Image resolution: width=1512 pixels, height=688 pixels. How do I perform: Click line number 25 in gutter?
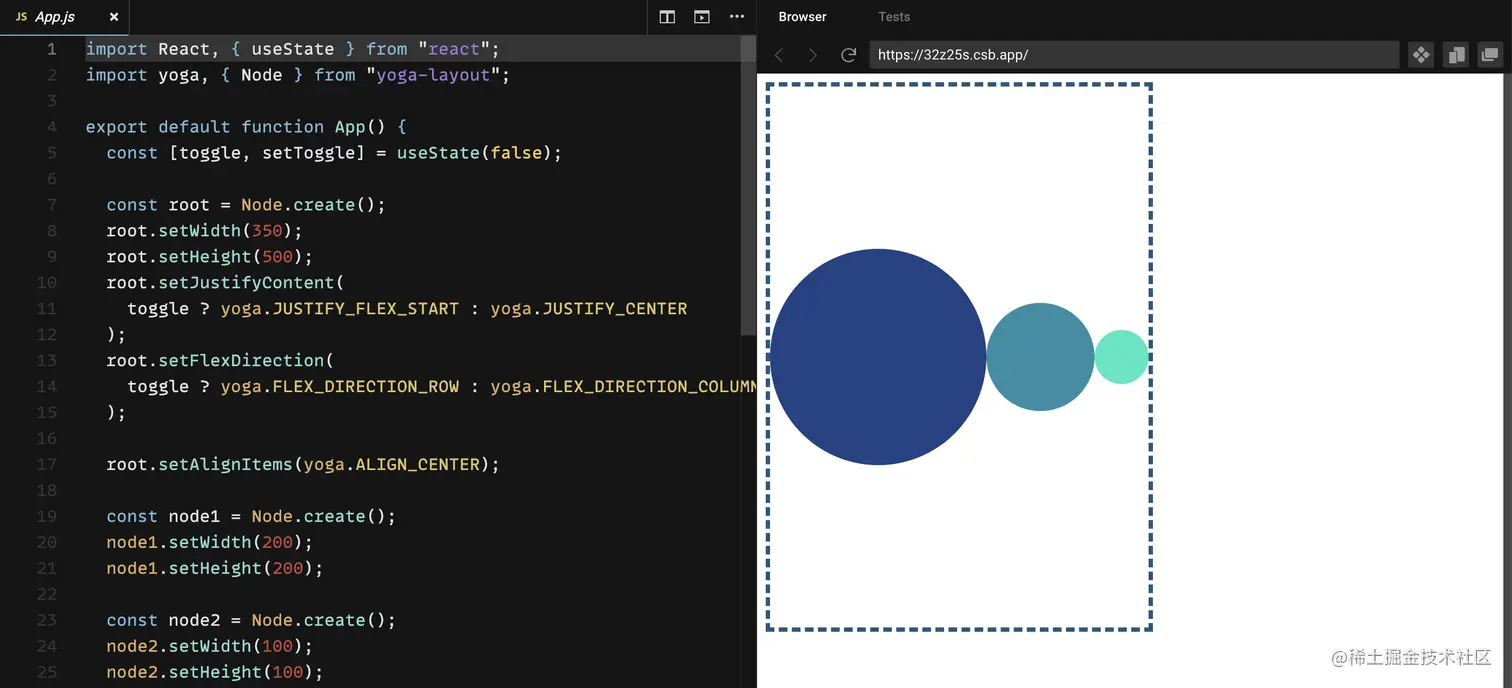[x=47, y=672]
